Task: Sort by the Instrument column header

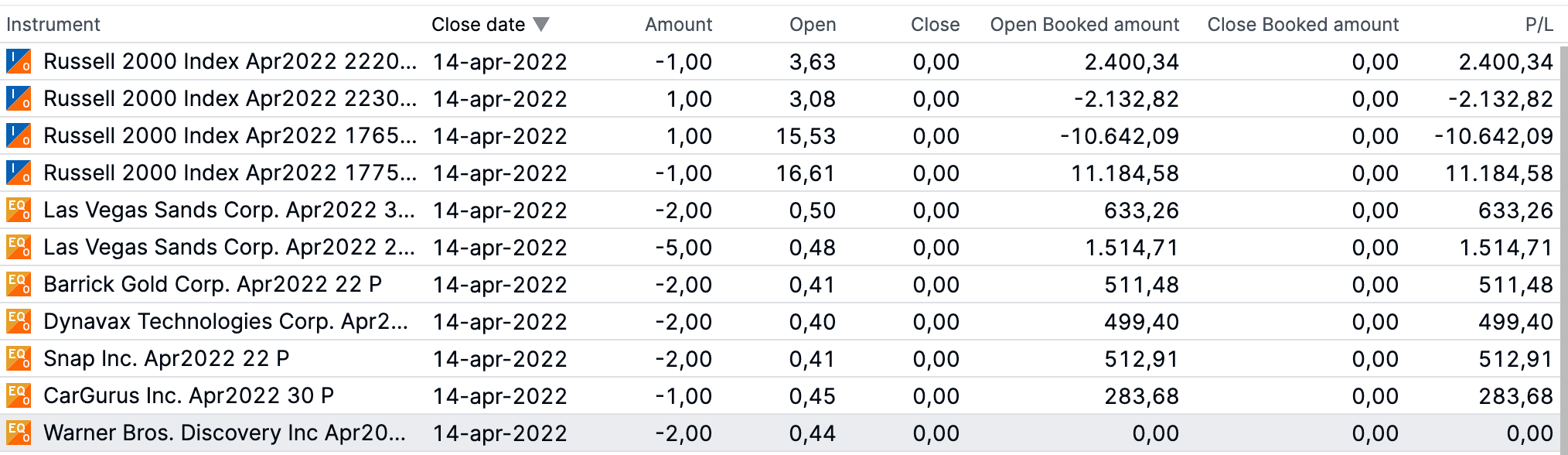Action: coord(53,25)
